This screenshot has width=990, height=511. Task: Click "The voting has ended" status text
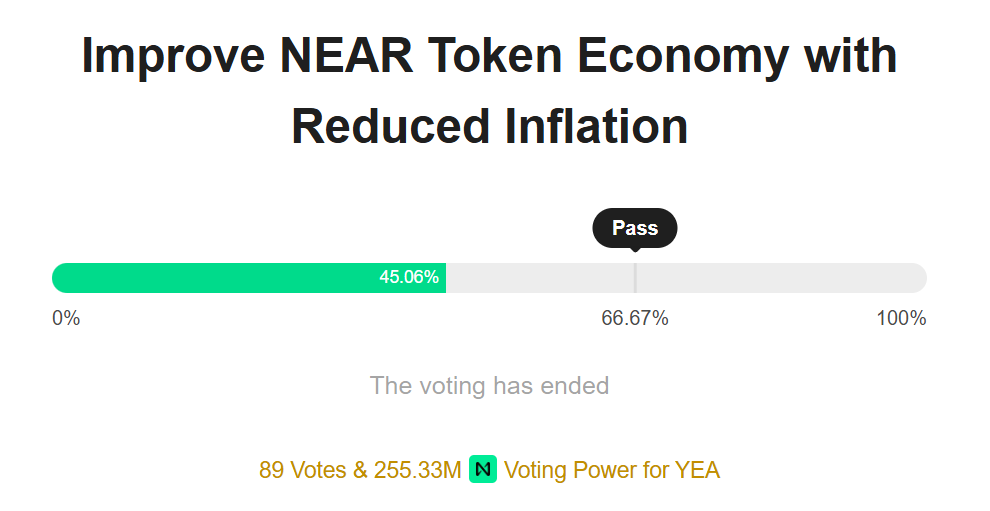pyautogui.click(x=489, y=386)
